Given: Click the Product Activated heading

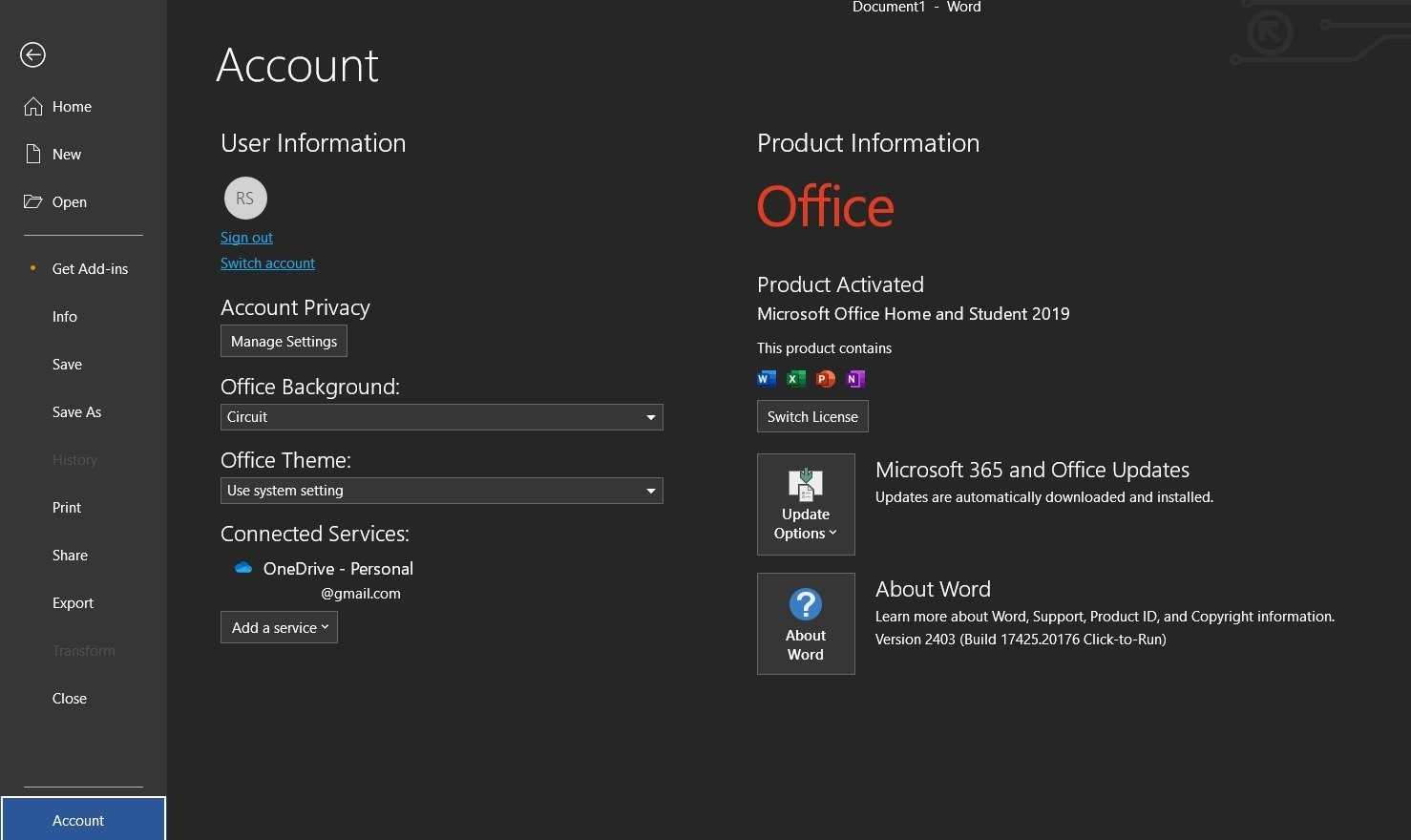Looking at the screenshot, I should click(x=840, y=284).
